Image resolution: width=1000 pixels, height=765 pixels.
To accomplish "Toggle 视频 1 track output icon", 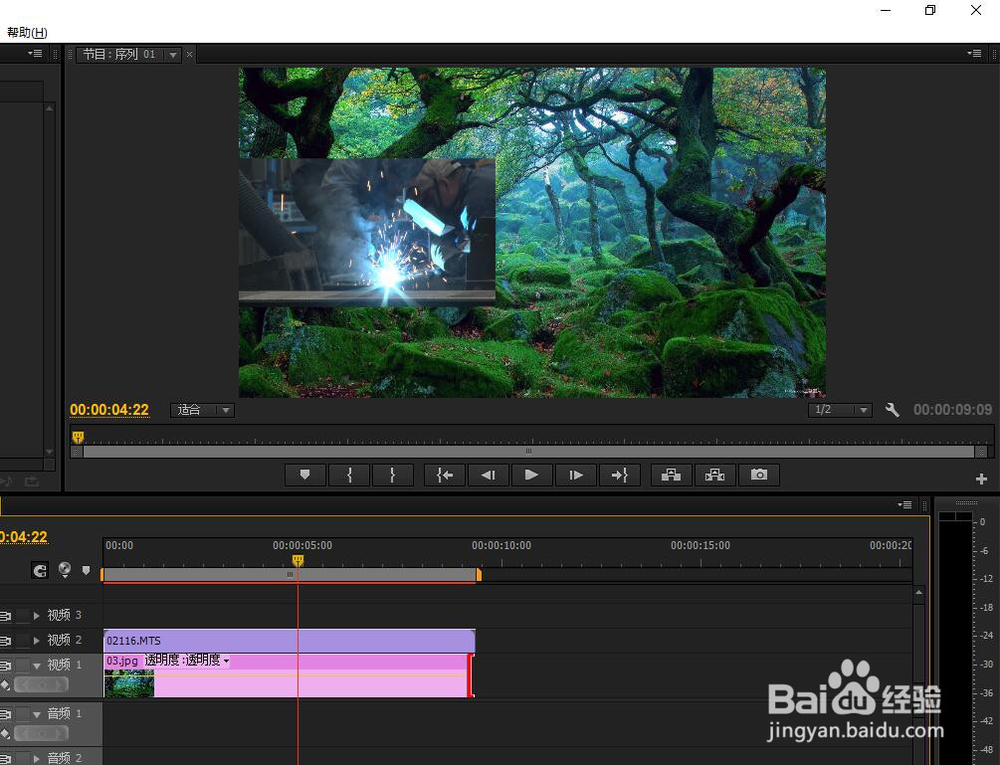I will (5, 666).
